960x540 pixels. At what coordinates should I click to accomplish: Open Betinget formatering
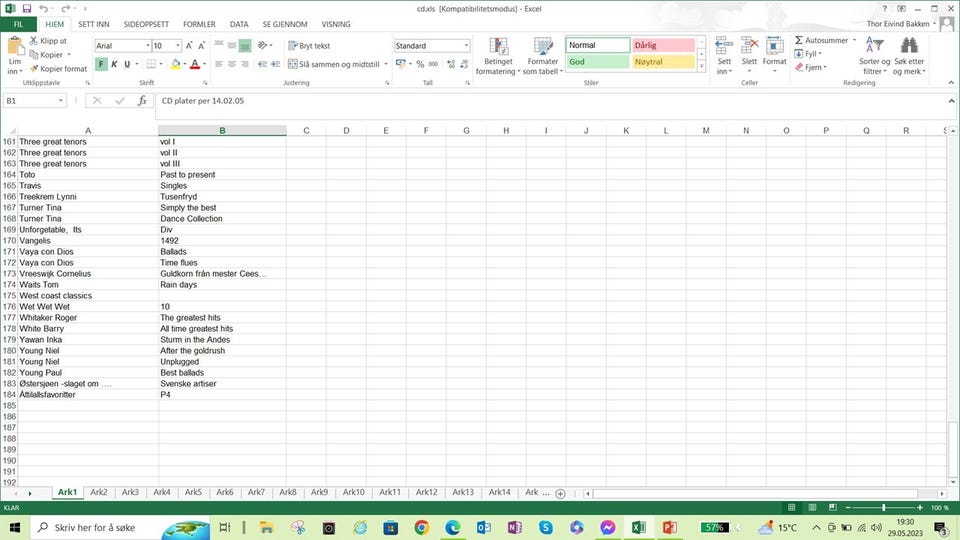(498, 56)
